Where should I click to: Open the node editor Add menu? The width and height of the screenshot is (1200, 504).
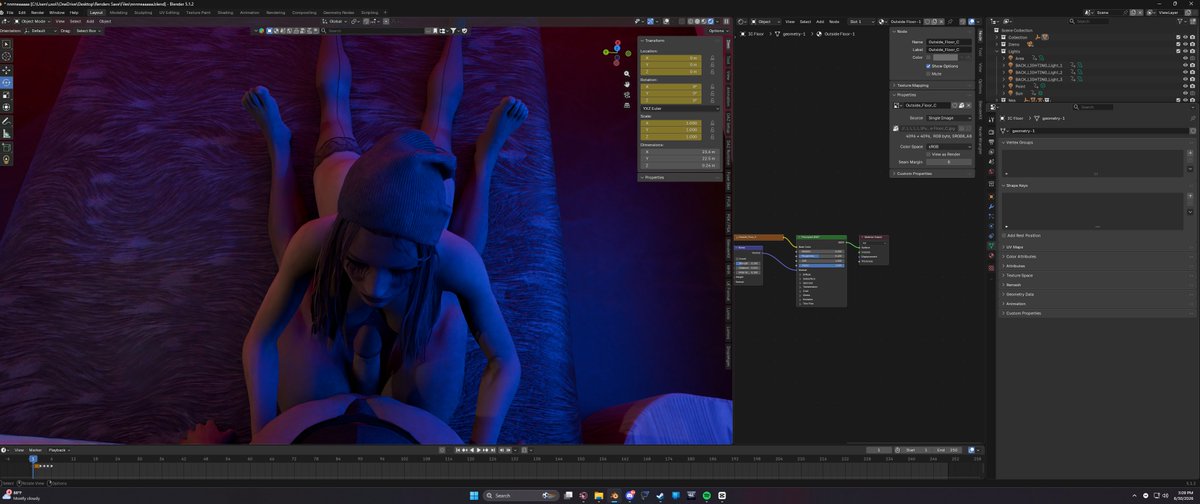pos(820,20)
